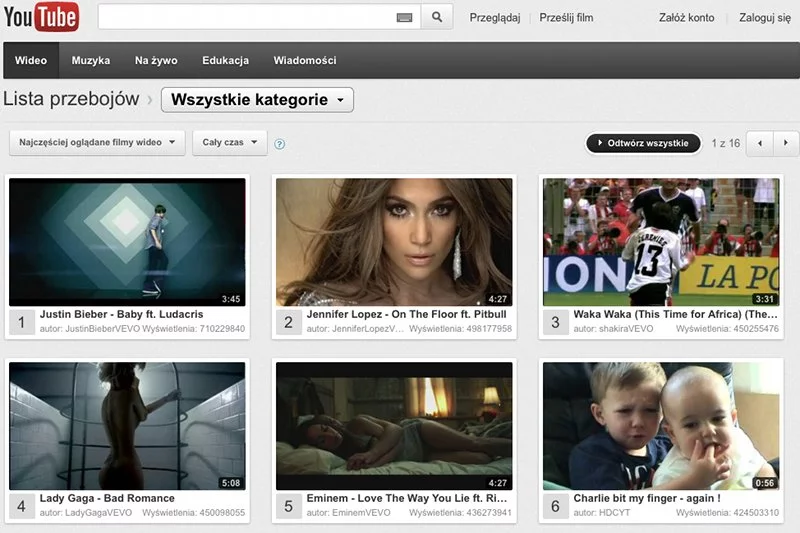Click the 1 z 16 page indicator
The image size is (800, 533).
[726, 143]
